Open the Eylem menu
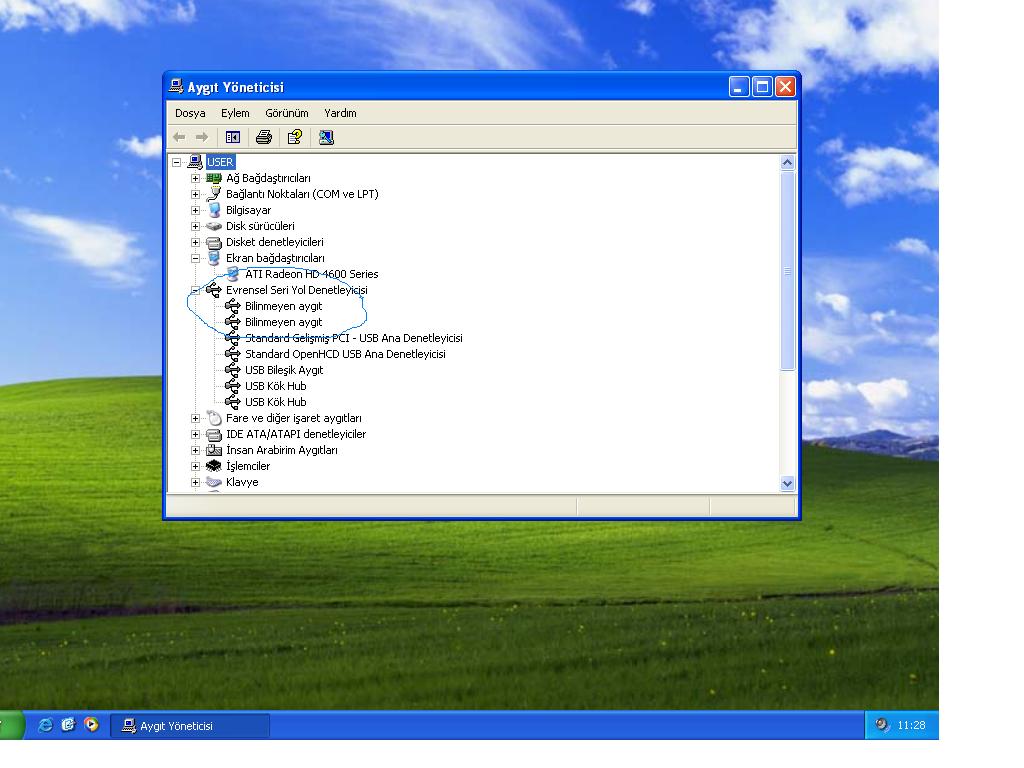The height and width of the screenshot is (768, 1024). pyautogui.click(x=235, y=113)
